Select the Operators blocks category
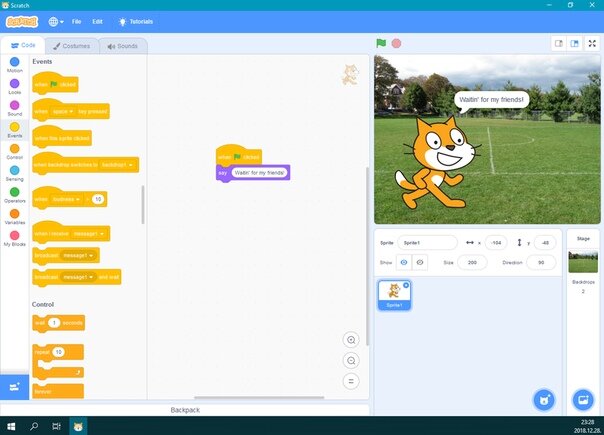 [x=15, y=195]
